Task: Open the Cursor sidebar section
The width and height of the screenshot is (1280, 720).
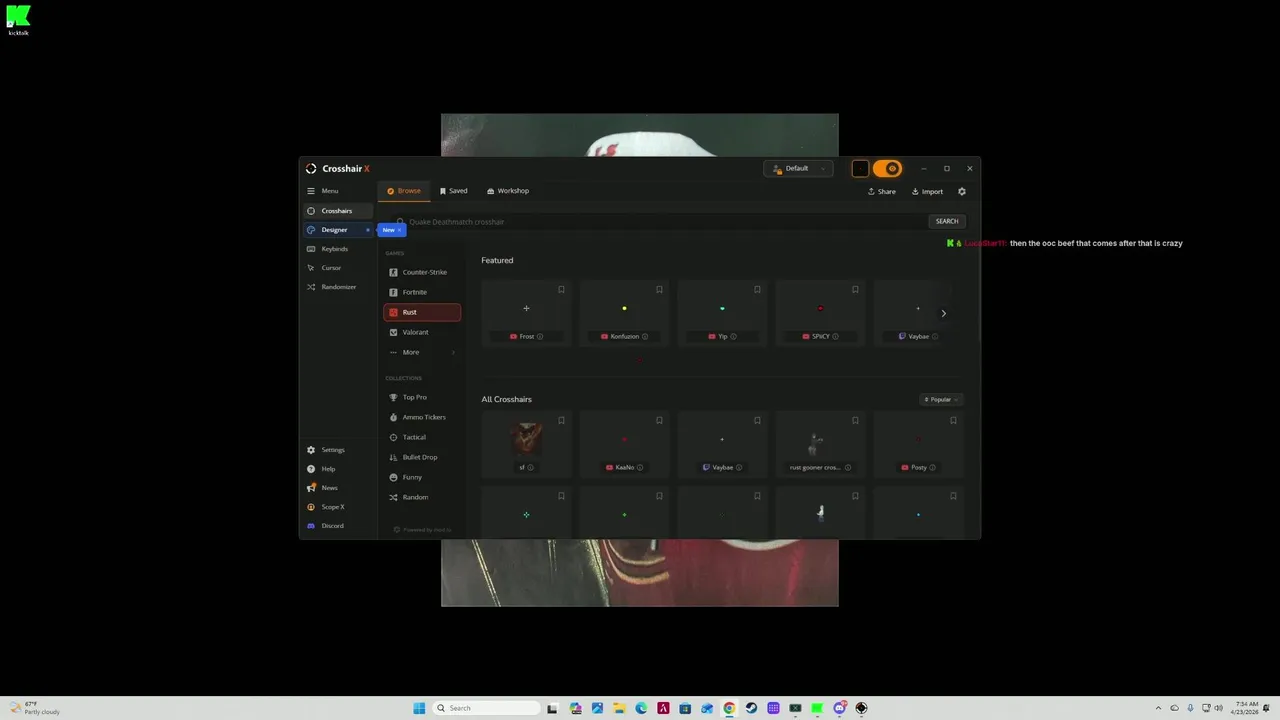Action: coord(338,268)
